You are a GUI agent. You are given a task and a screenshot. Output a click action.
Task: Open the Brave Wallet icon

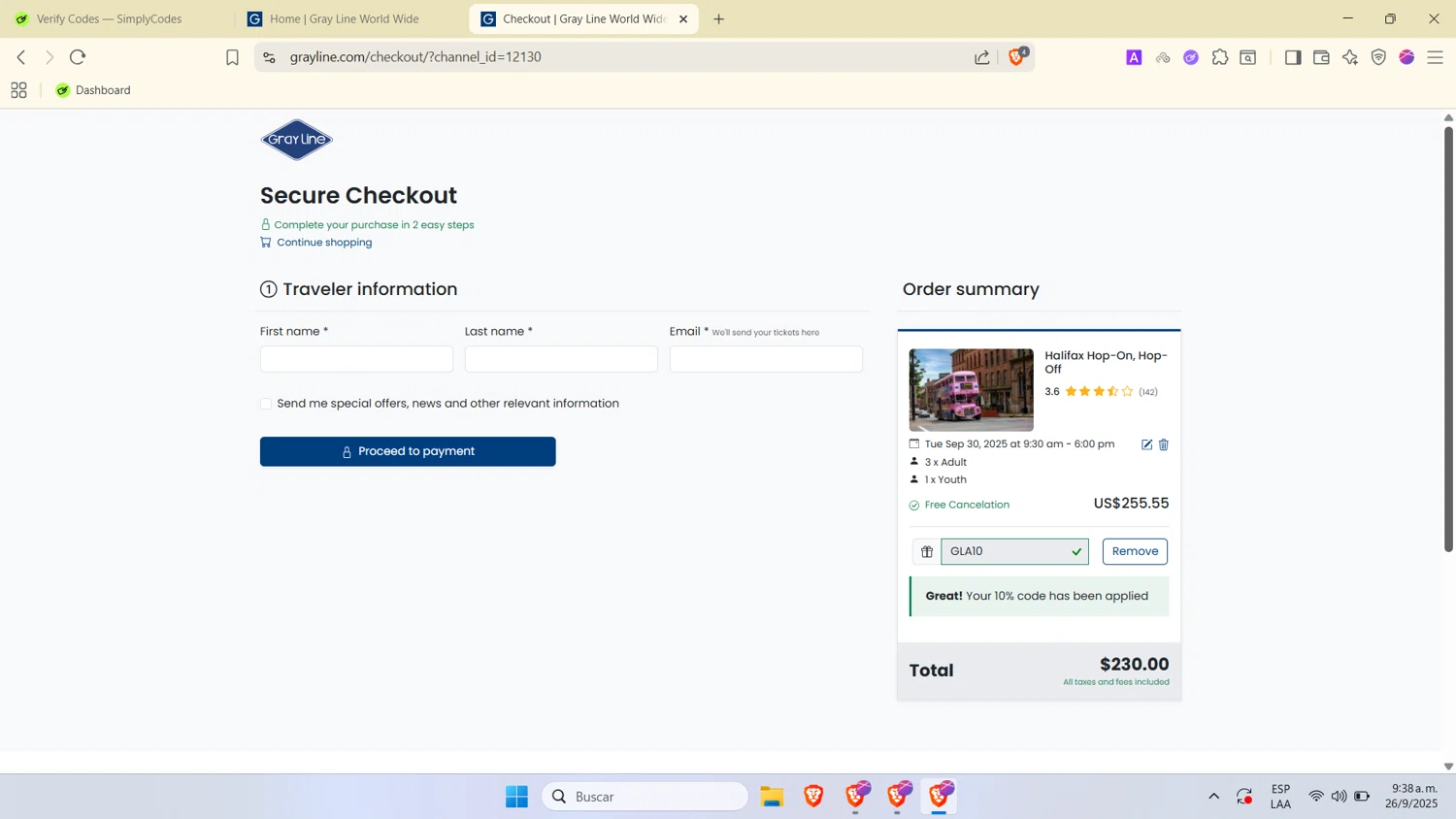click(x=1321, y=57)
